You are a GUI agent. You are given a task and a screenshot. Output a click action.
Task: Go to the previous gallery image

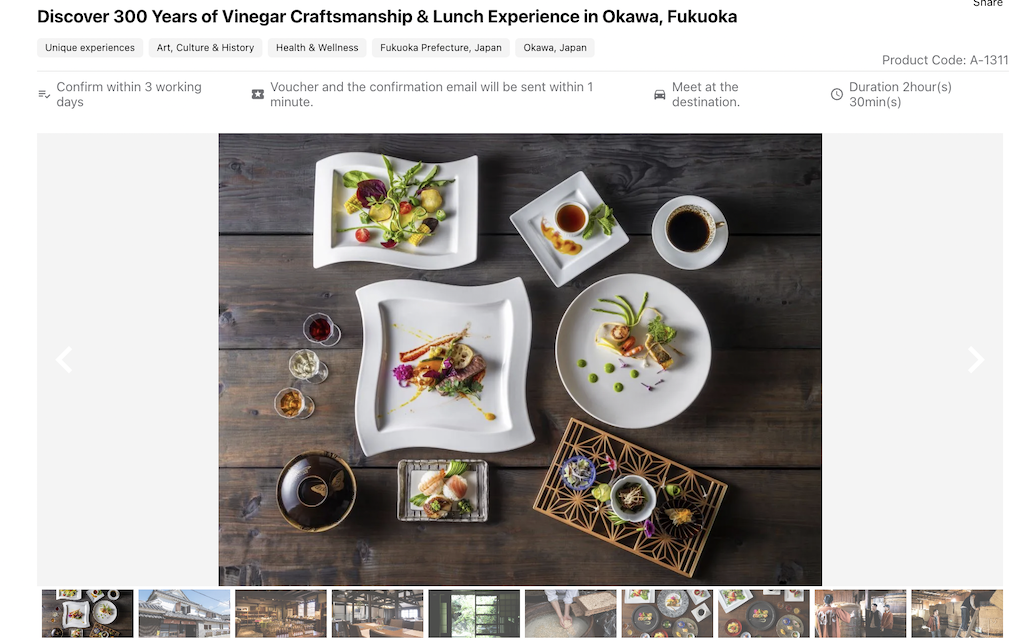[64, 360]
